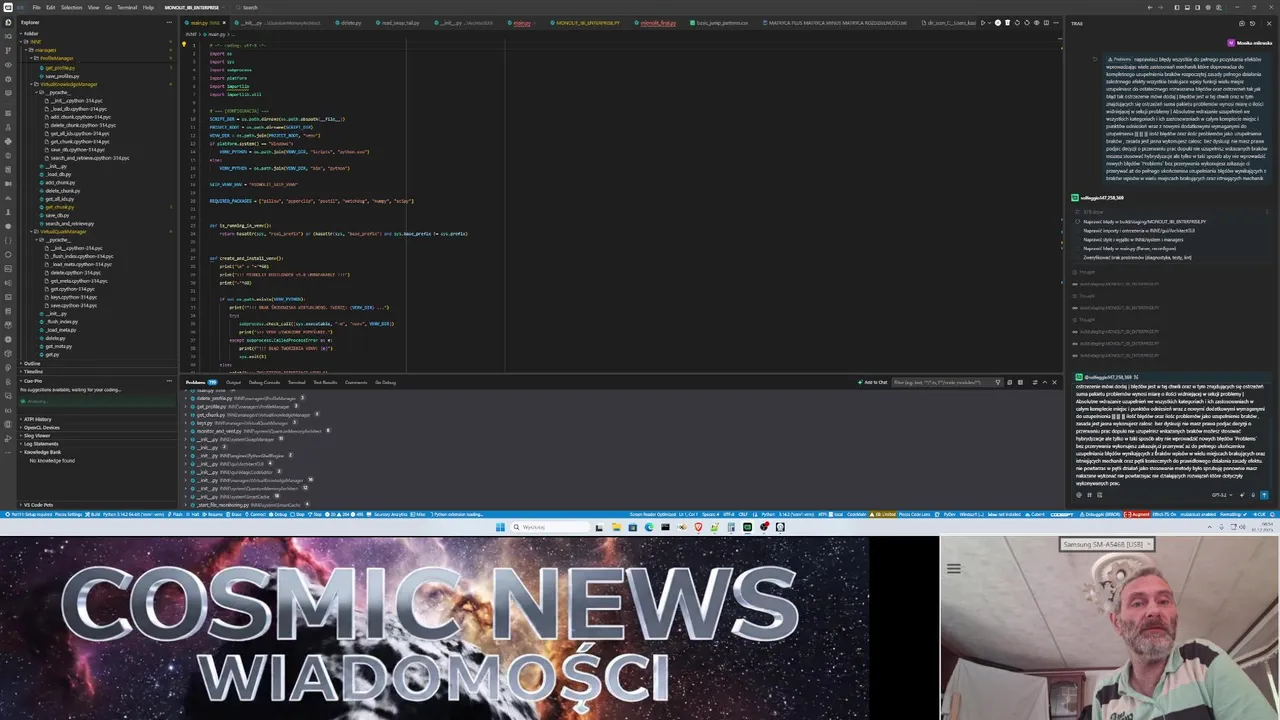Click the funnel filter icon in Problems panel

(x=997, y=382)
